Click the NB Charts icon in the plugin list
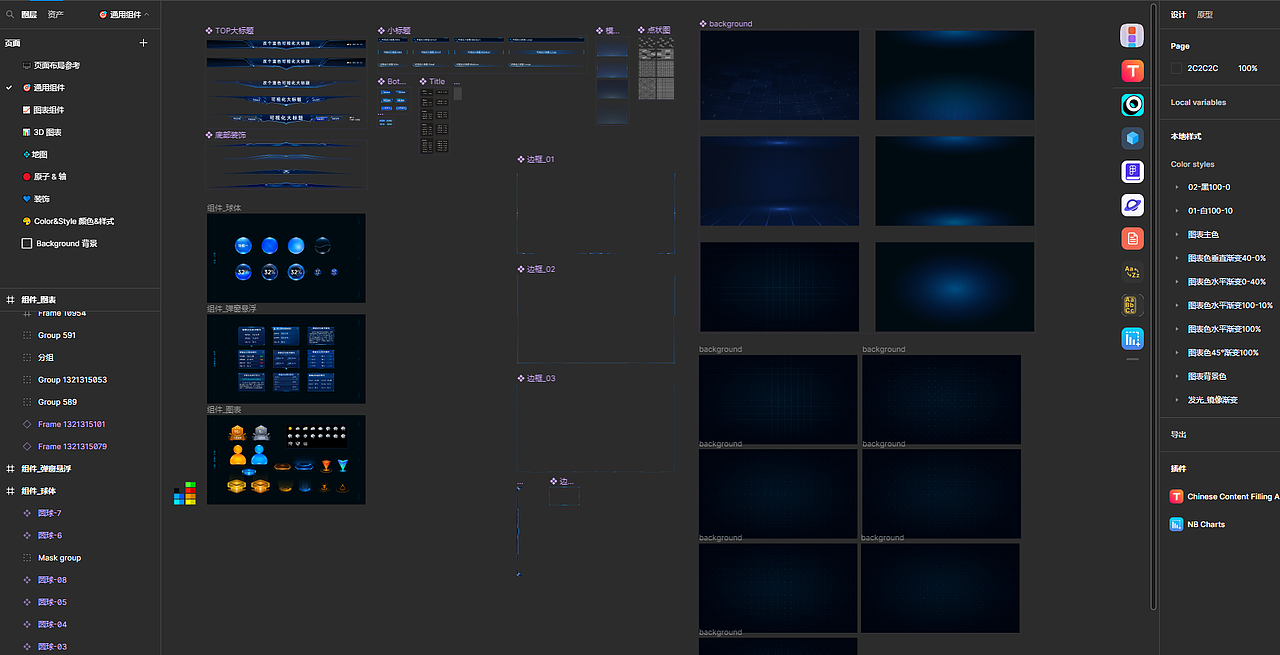 tap(1176, 524)
